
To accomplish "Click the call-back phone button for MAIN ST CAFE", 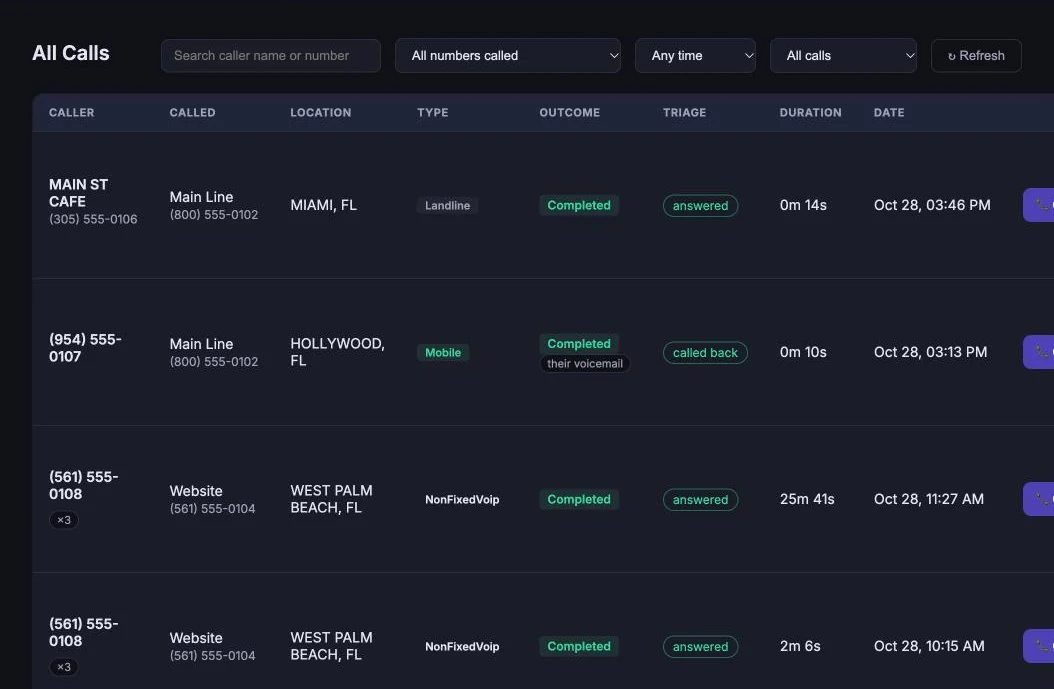I will click(x=1039, y=205).
